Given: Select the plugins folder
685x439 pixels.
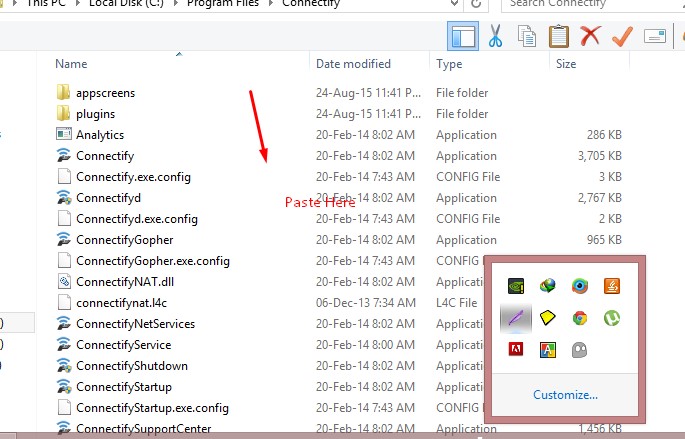Looking at the screenshot, I should (x=95, y=114).
